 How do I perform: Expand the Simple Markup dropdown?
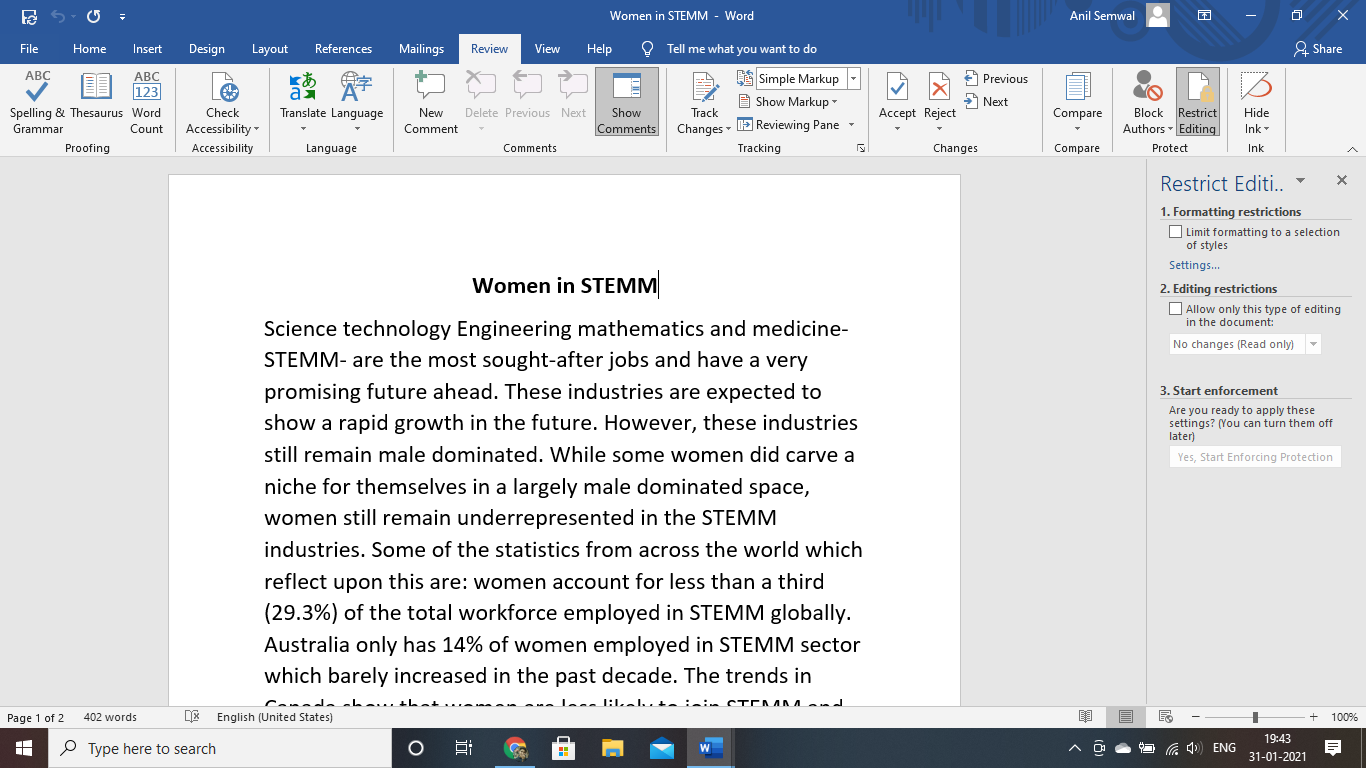click(853, 79)
